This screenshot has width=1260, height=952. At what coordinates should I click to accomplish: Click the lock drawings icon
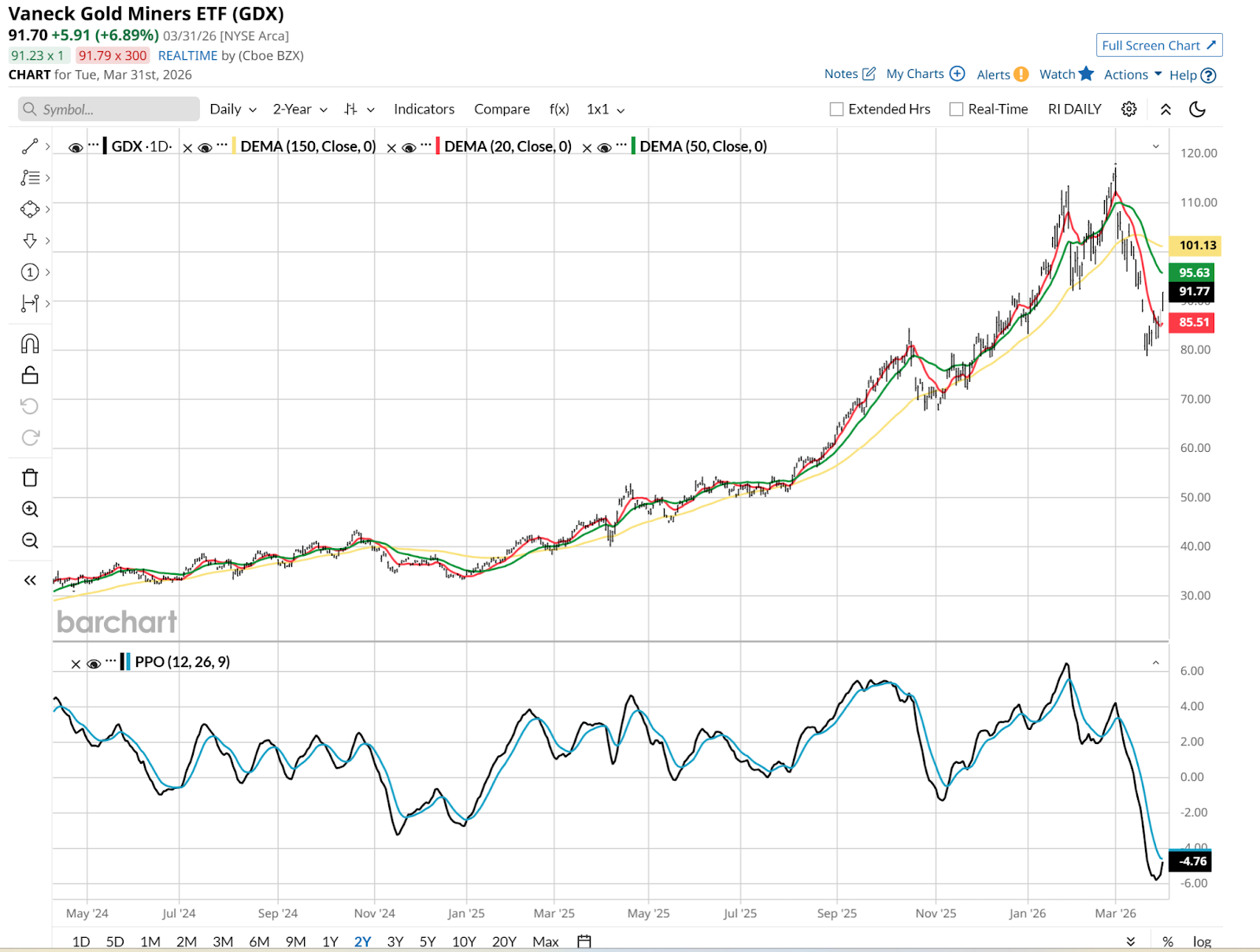pos(30,375)
